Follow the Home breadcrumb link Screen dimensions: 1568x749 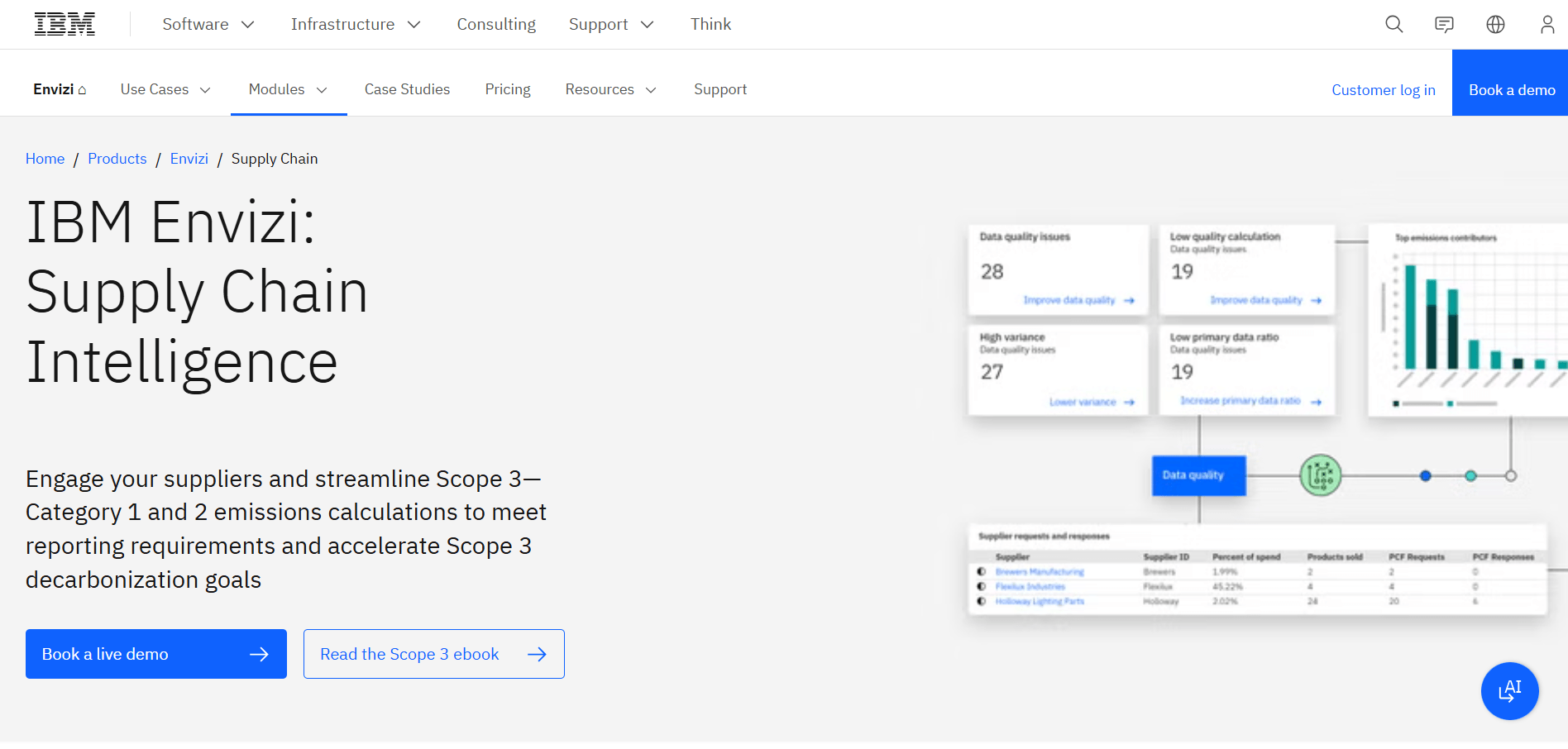pos(45,159)
